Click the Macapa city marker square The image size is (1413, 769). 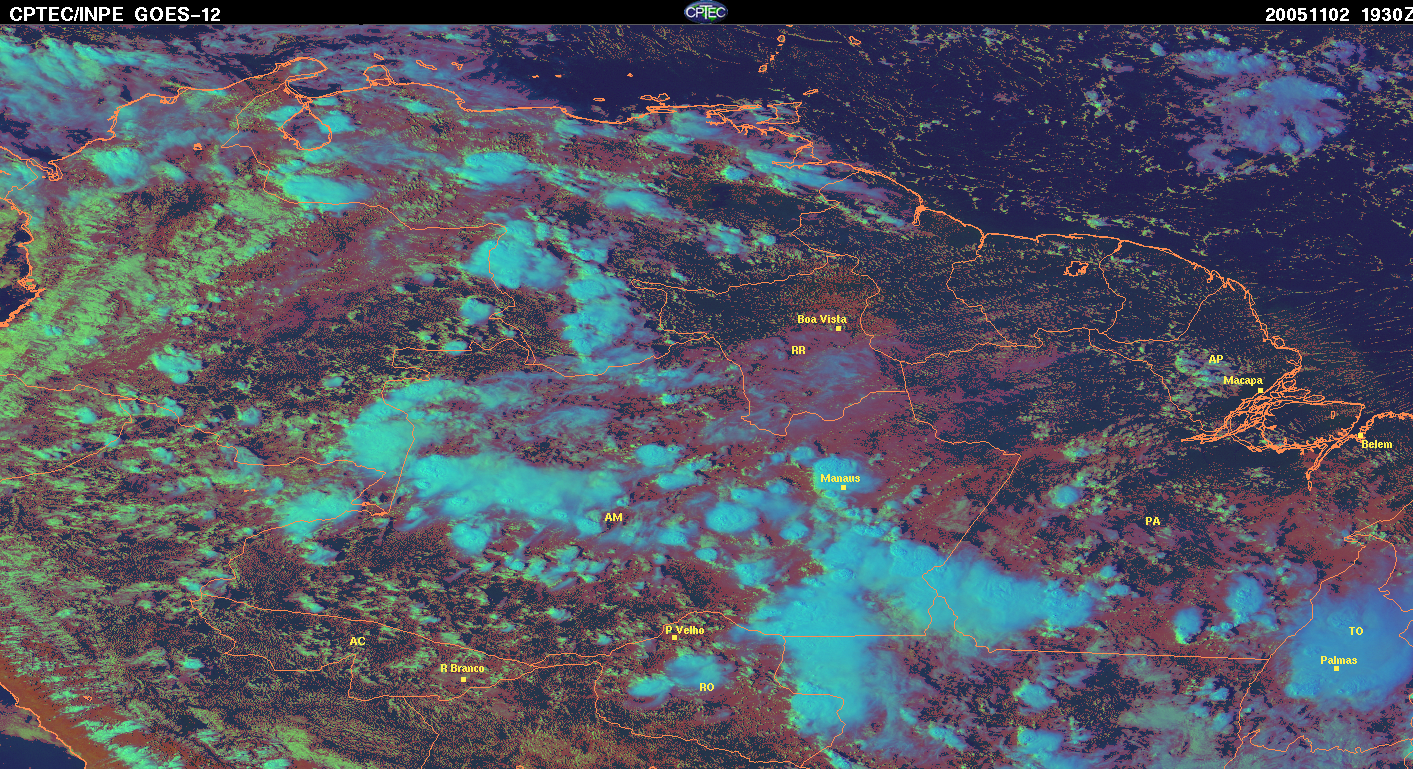point(1261,391)
